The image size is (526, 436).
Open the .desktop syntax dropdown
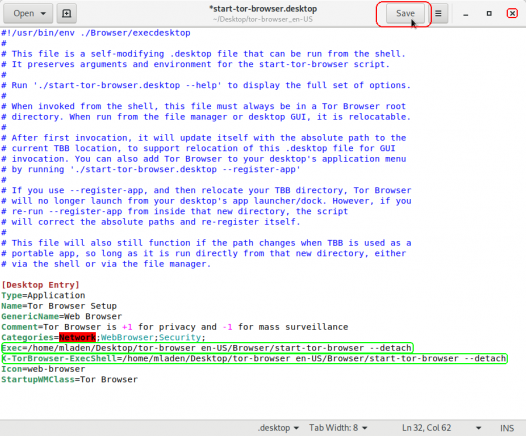278,428
